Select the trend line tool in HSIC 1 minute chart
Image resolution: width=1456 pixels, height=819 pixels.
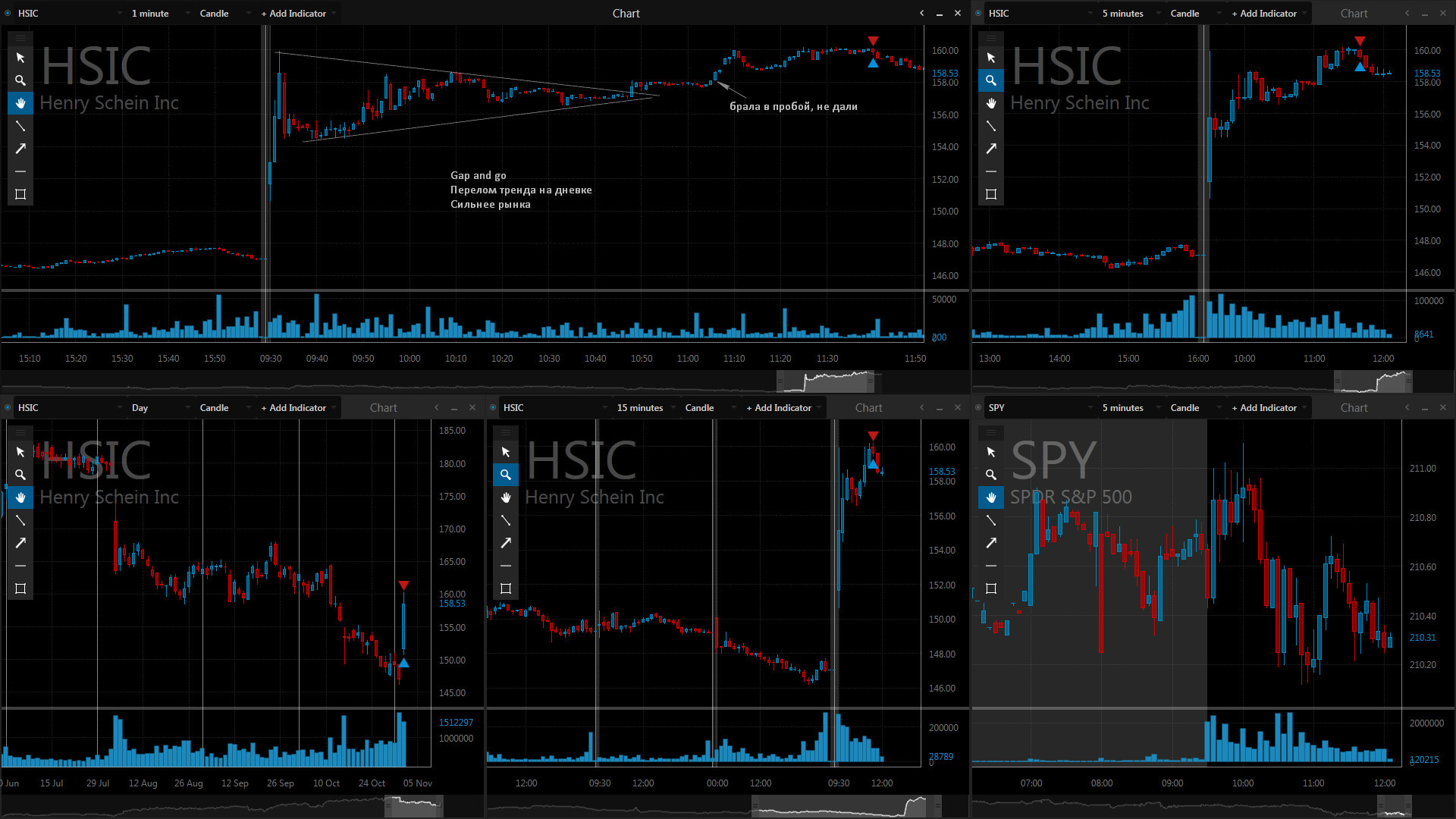[20, 126]
